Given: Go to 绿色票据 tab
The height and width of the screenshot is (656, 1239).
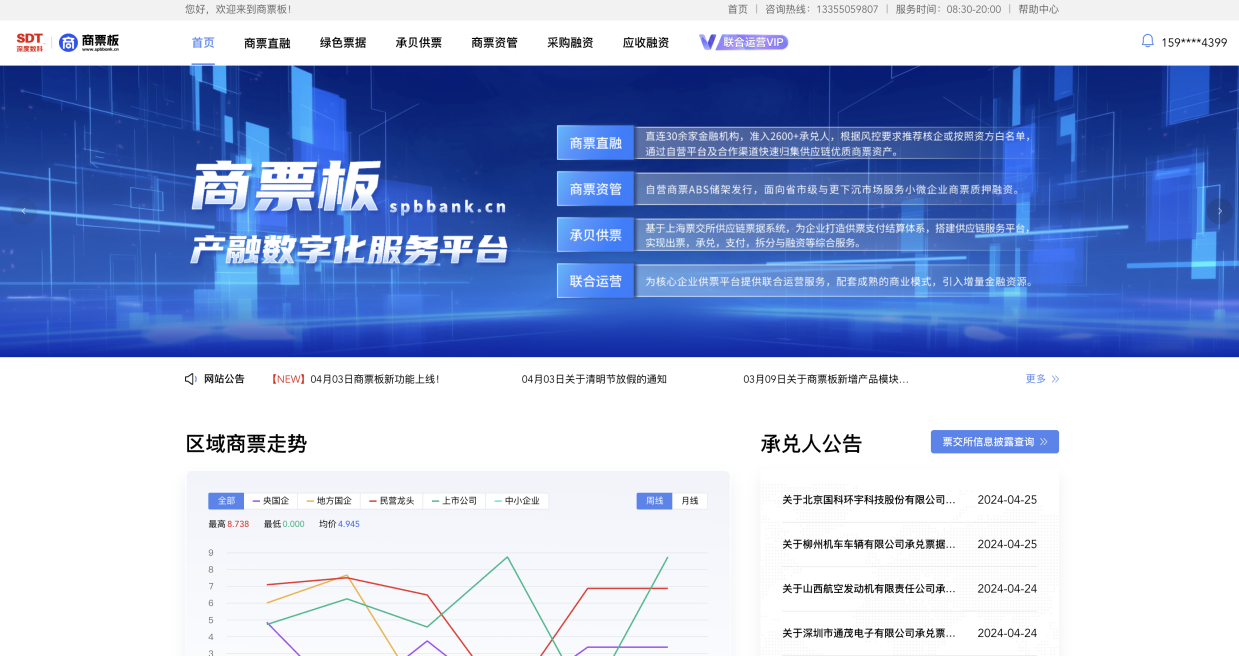Looking at the screenshot, I should (x=343, y=43).
